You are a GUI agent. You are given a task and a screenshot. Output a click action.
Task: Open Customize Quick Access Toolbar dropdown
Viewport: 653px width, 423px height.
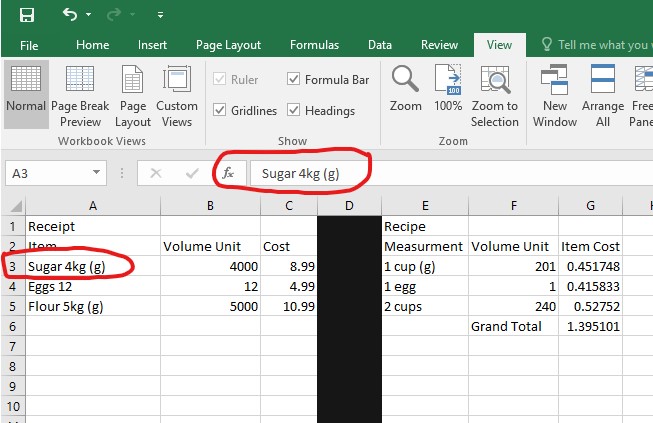[x=160, y=16]
